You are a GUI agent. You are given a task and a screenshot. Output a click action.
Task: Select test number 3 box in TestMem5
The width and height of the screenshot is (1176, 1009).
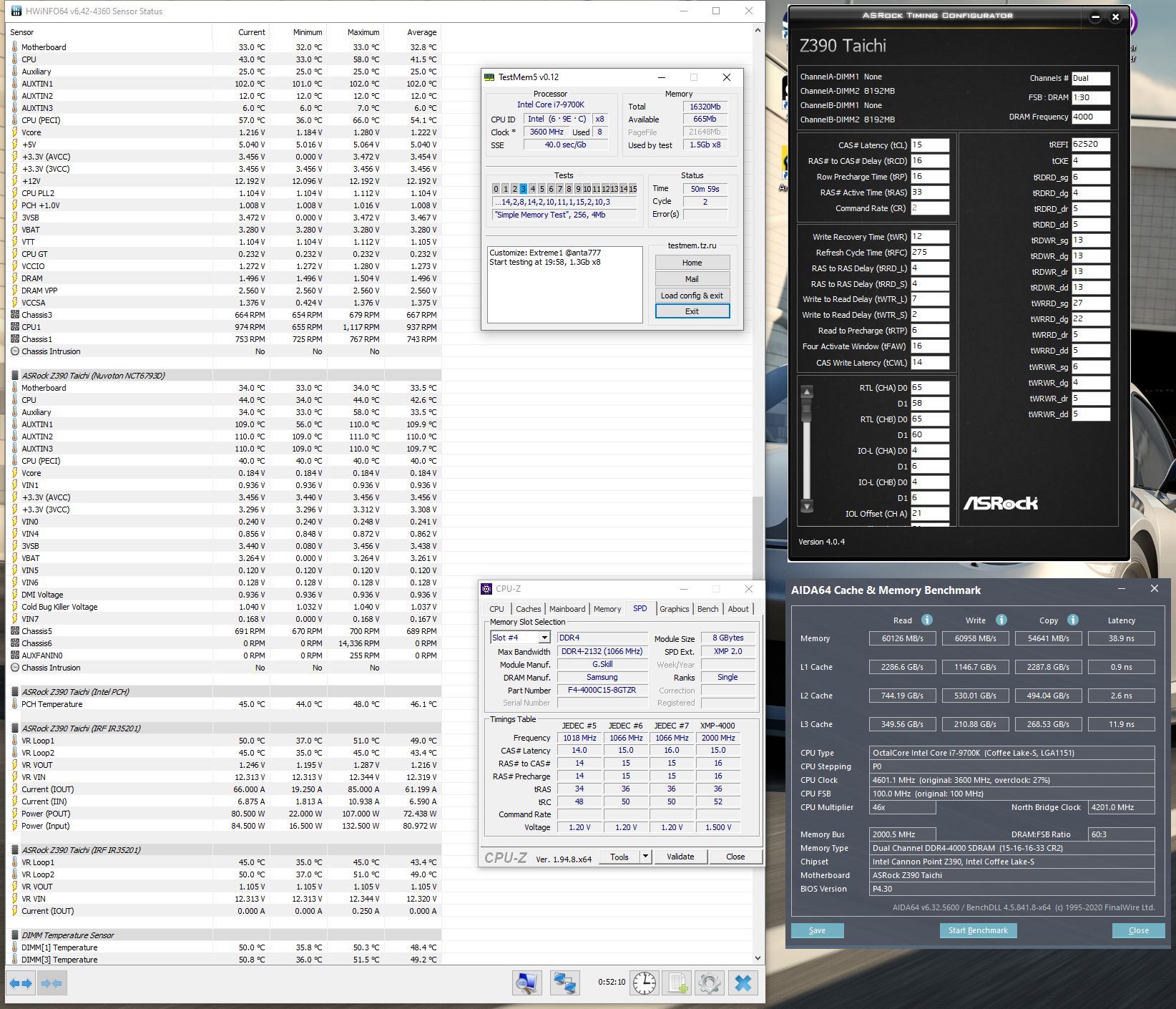[x=524, y=189]
